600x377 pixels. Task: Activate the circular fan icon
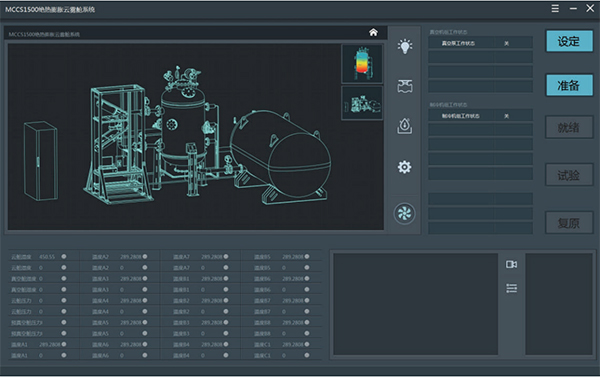[x=404, y=213]
